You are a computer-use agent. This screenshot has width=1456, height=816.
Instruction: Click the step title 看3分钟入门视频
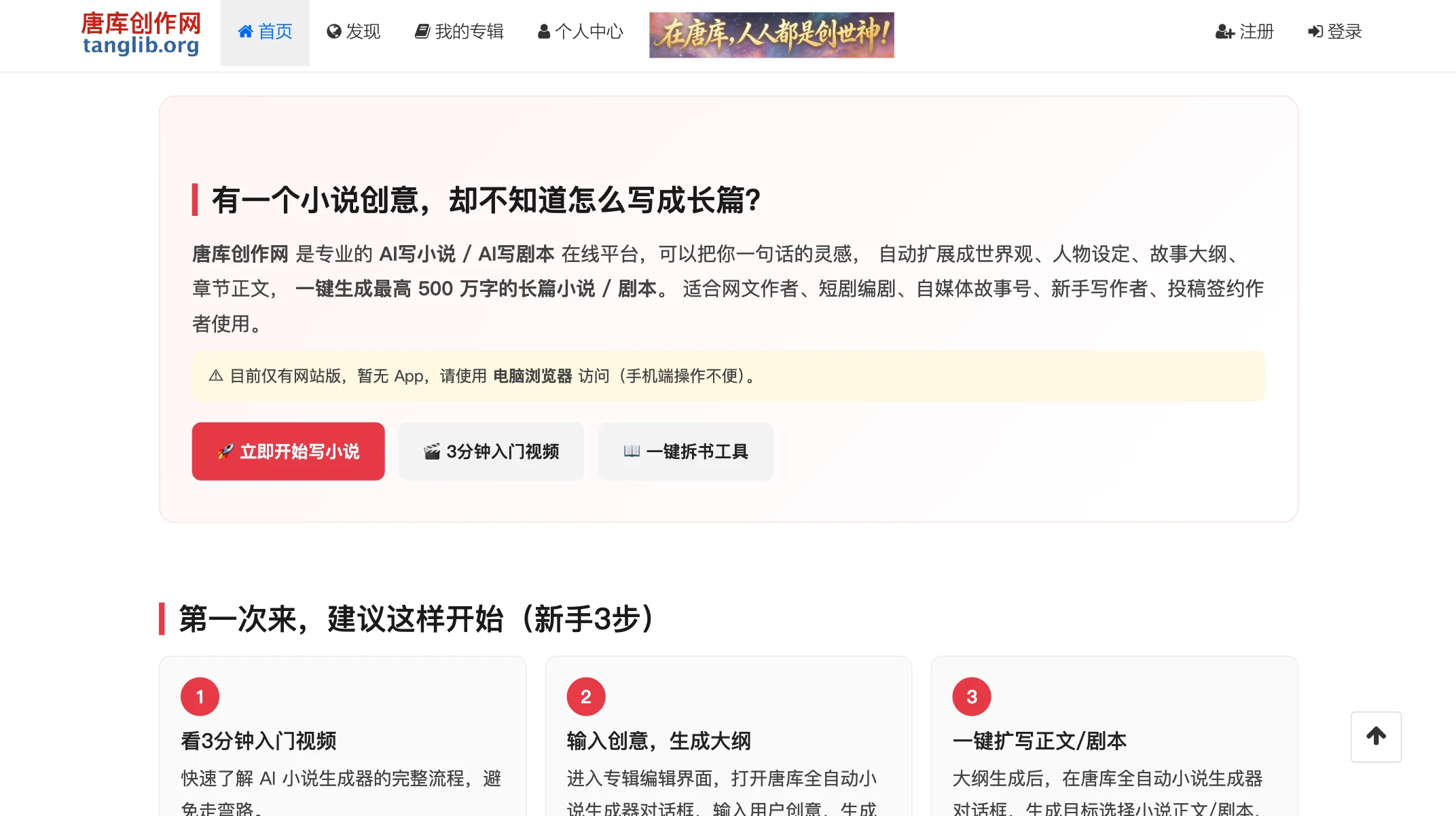click(259, 741)
